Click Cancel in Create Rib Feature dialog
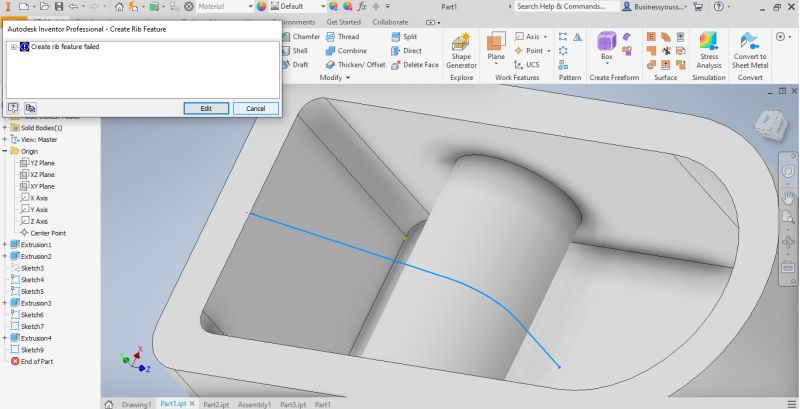This screenshot has width=800, height=409. click(x=256, y=109)
